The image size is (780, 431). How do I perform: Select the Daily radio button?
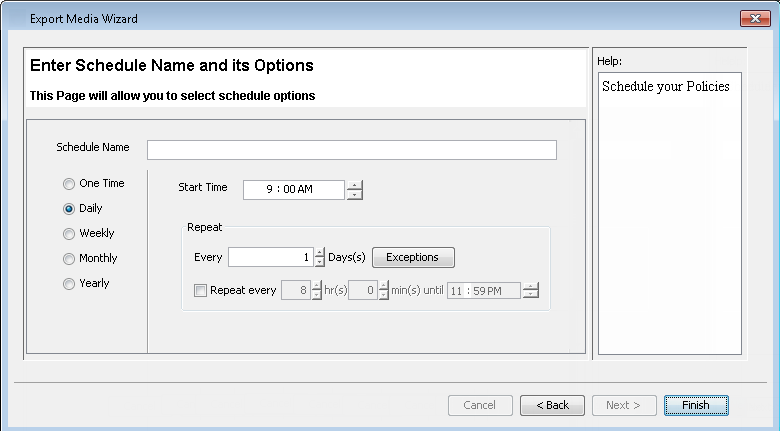click(69, 209)
